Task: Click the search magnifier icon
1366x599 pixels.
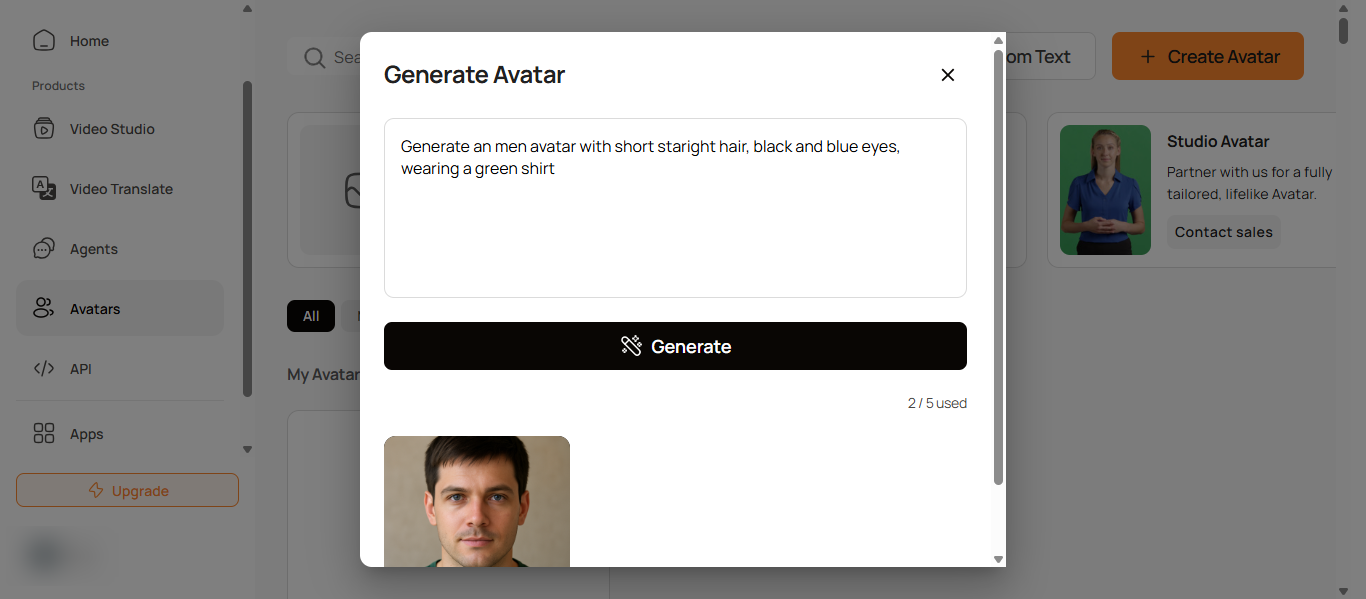Action: (314, 58)
